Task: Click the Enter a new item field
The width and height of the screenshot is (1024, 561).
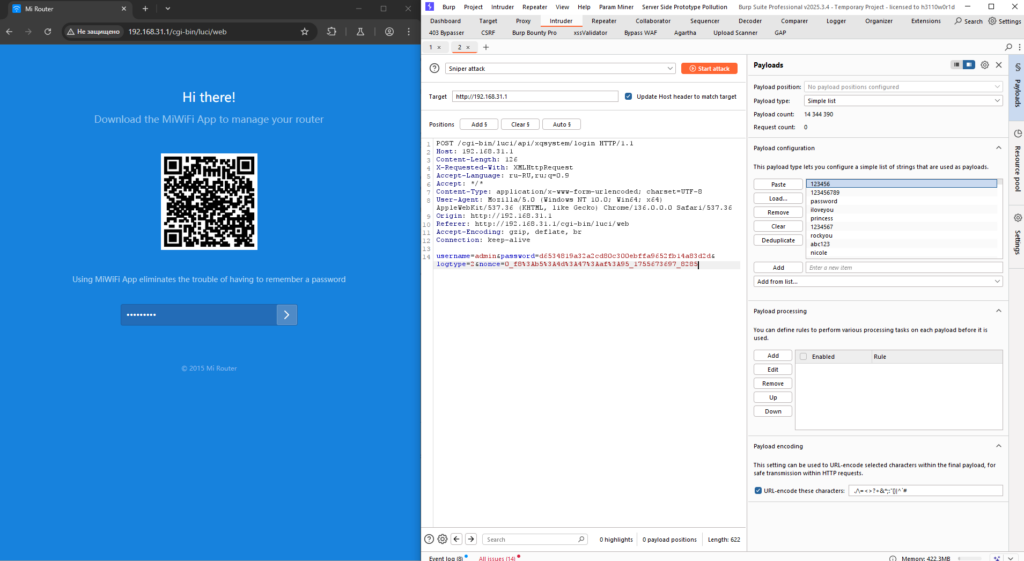Action: [x=904, y=267]
